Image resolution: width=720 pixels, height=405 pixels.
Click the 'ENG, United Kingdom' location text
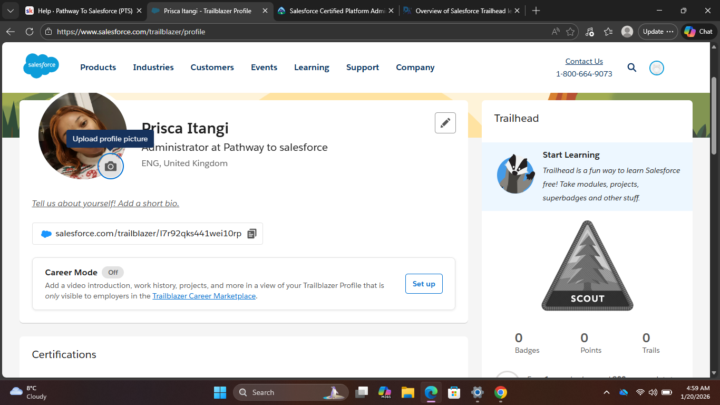point(184,163)
